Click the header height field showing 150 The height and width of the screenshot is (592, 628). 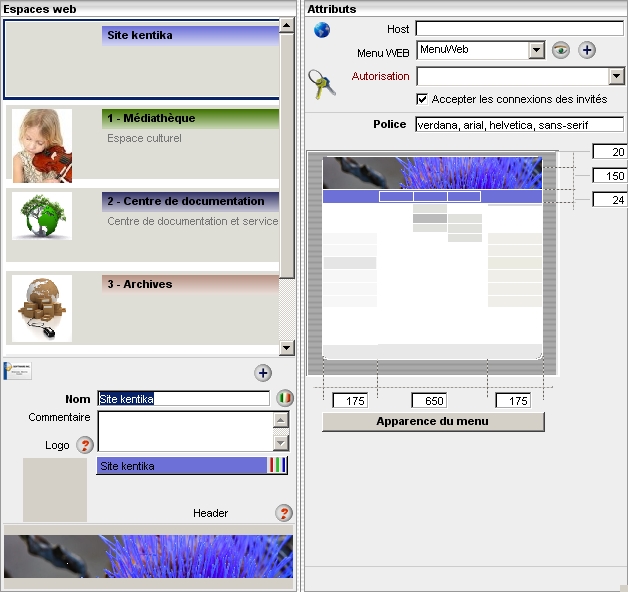point(610,176)
